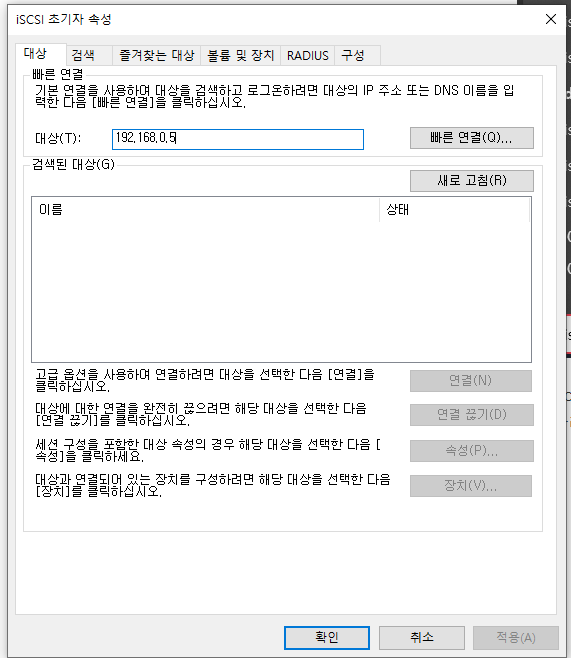Open the RADIUS tab
The image size is (571, 658).
tap(308, 55)
